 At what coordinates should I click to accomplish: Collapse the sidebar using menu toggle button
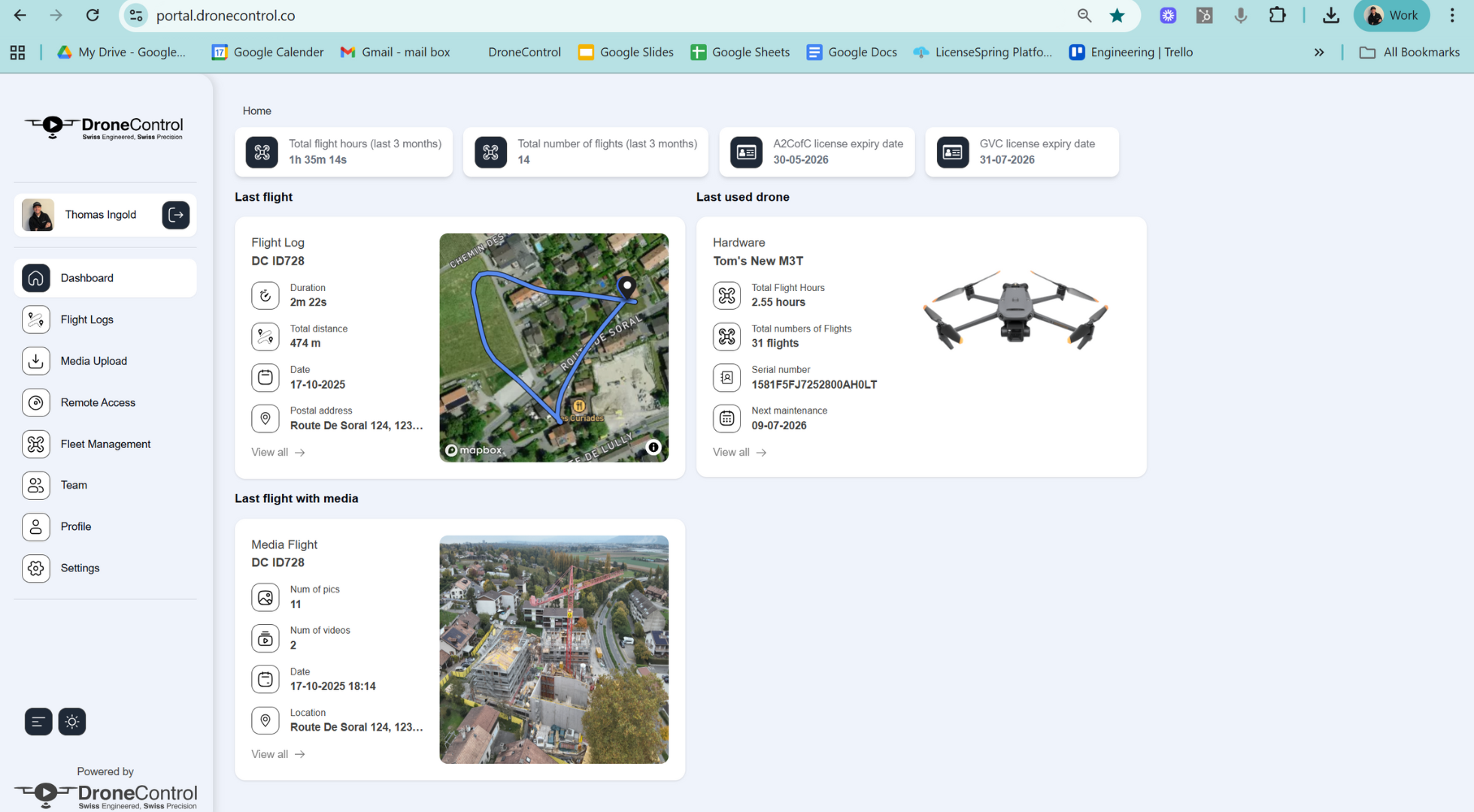38,722
